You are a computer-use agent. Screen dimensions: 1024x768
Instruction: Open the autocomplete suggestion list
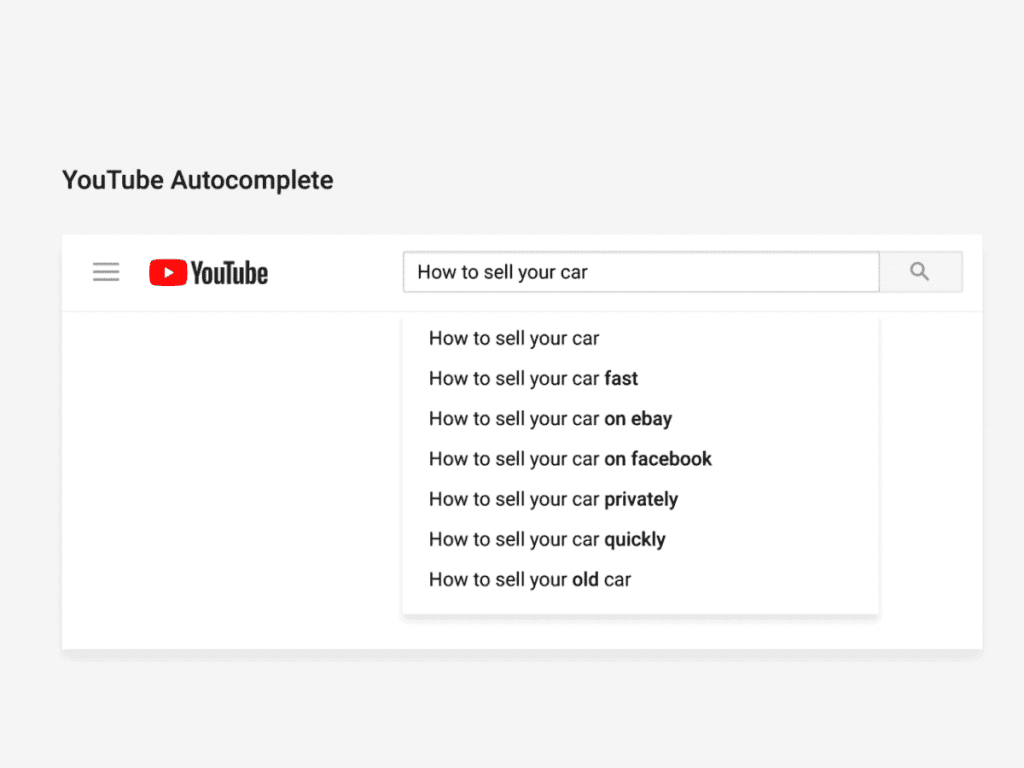640,460
